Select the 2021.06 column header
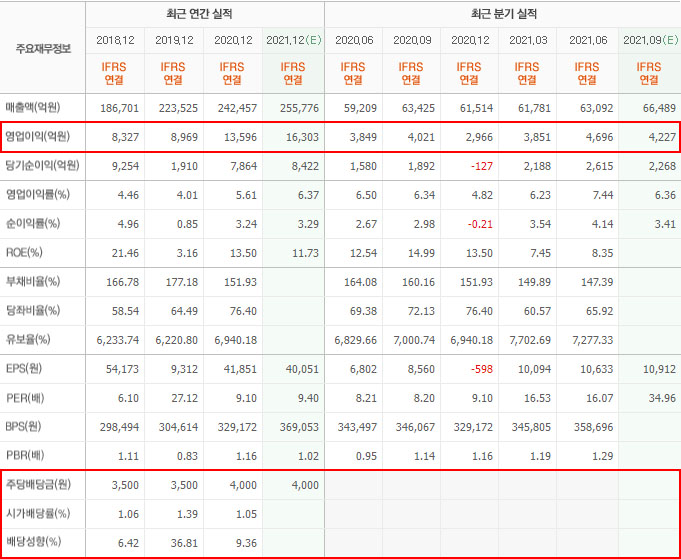 588,40
